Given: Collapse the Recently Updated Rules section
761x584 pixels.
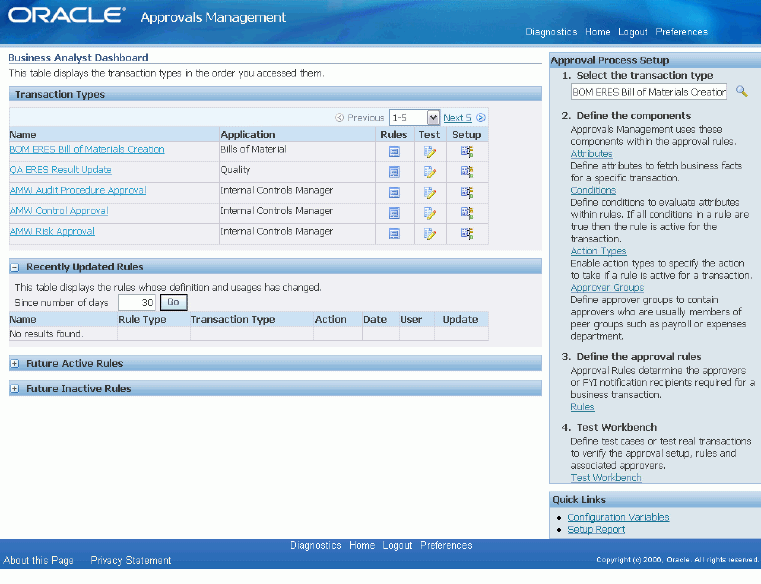Looking at the screenshot, I should [15, 267].
